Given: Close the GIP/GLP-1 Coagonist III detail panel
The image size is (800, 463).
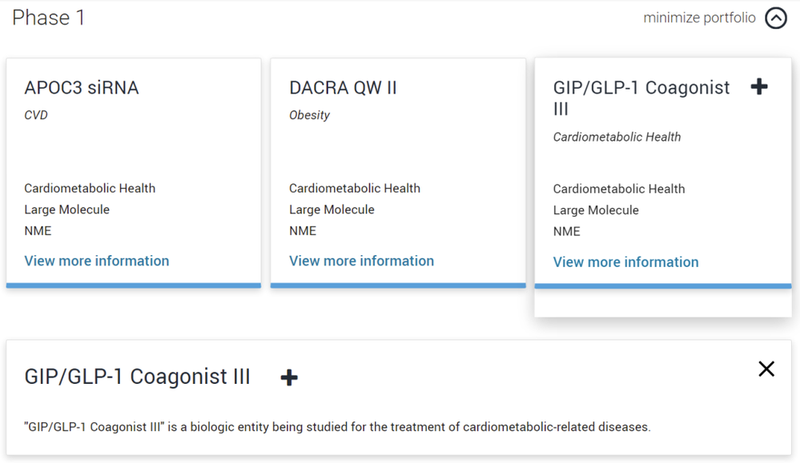Looking at the screenshot, I should click(766, 369).
